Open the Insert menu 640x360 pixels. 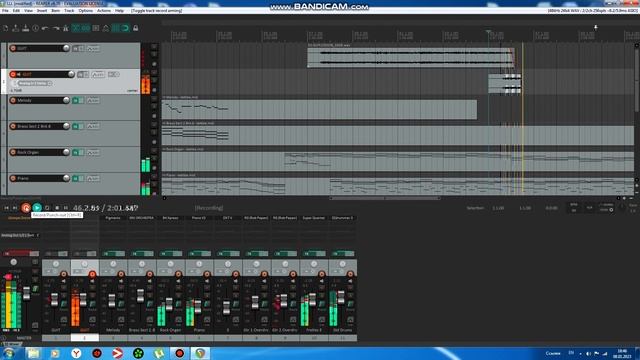coord(42,11)
